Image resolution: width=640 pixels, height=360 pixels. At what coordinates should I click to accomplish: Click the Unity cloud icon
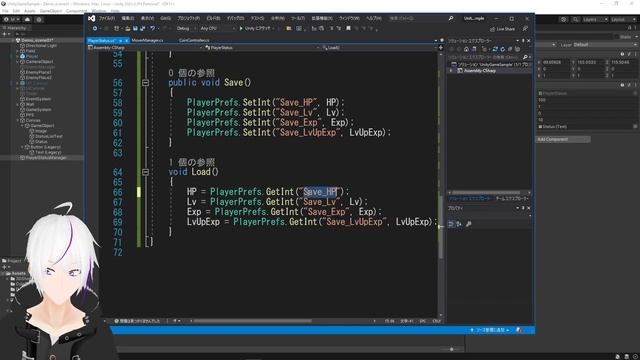(x=27, y=19)
